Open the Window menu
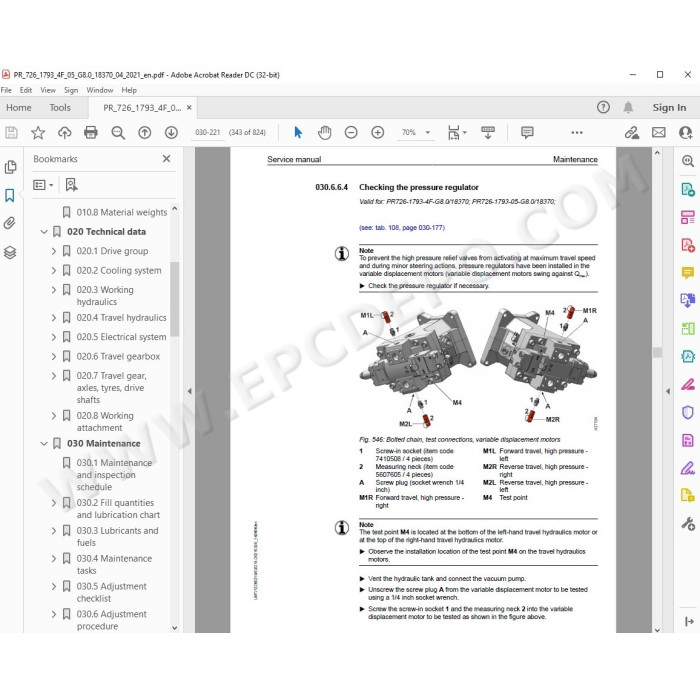 pyautogui.click(x=100, y=90)
